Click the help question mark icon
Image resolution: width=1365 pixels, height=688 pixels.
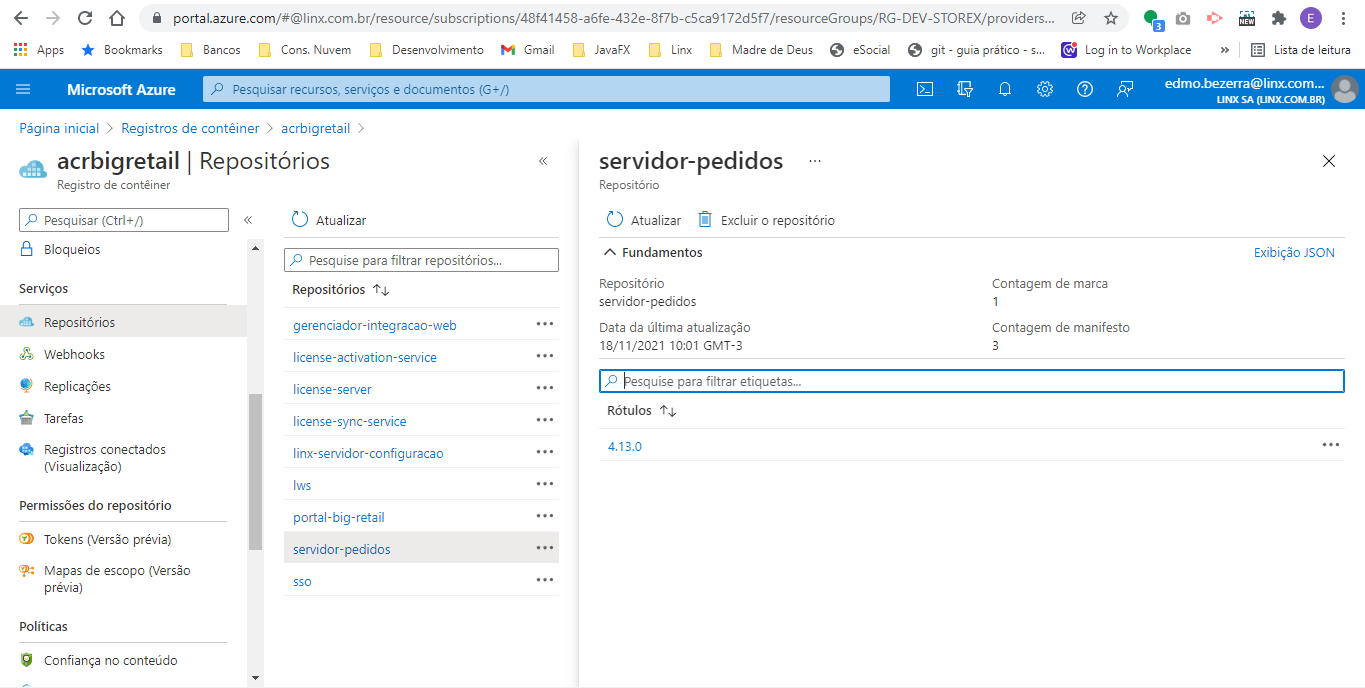(x=1085, y=89)
